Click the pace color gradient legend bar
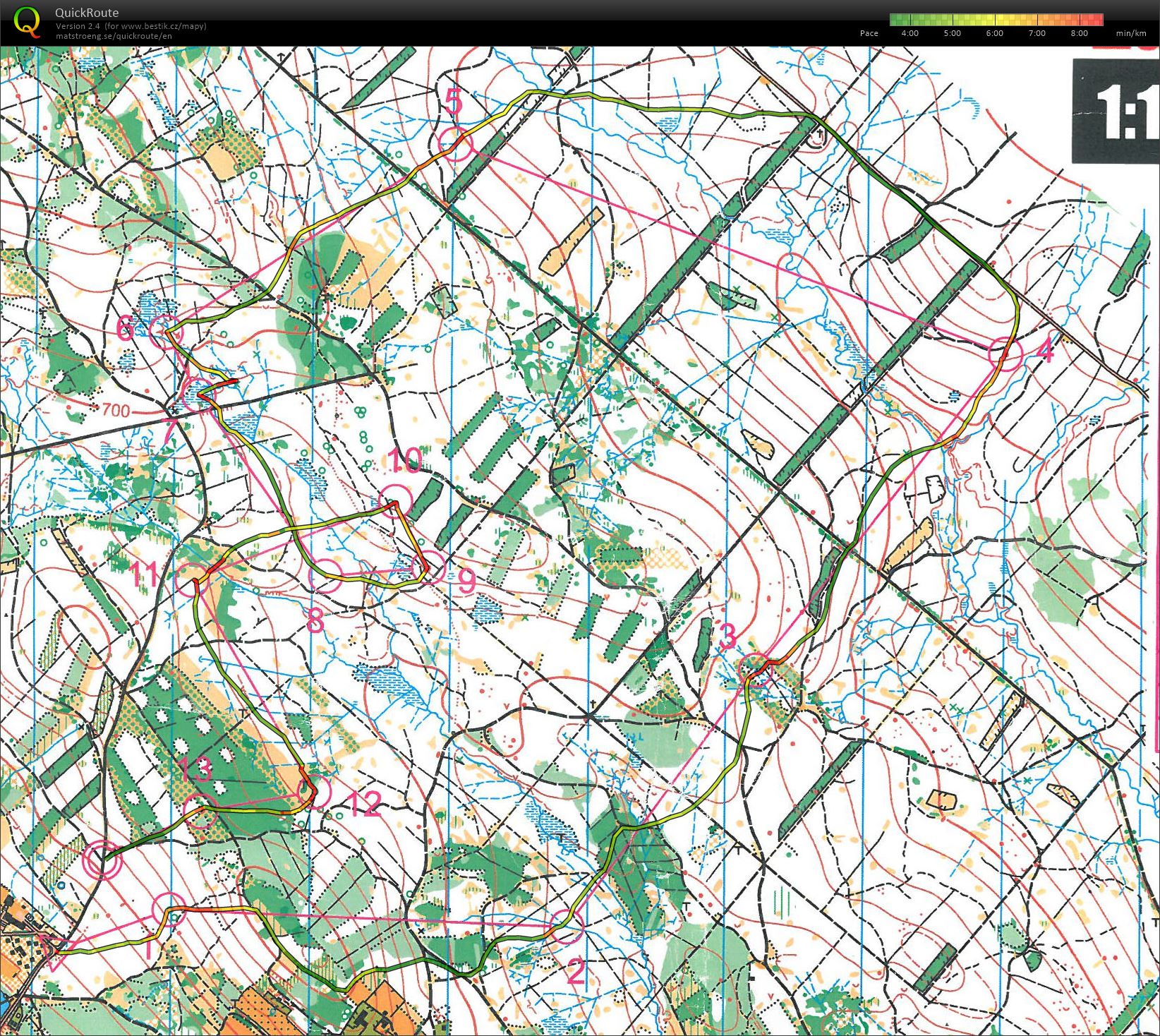This screenshot has height=1036, width=1160. (x=996, y=19)
